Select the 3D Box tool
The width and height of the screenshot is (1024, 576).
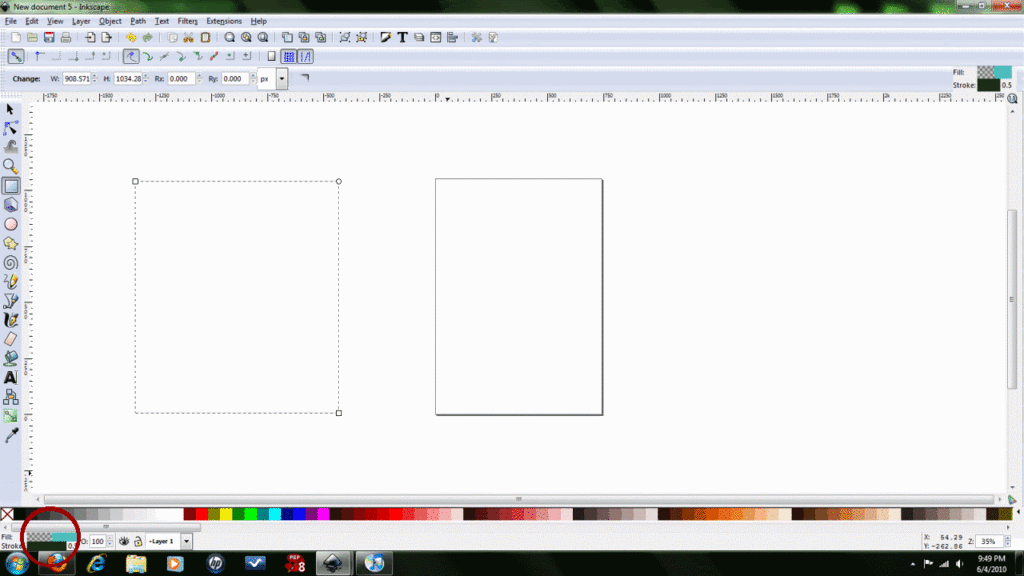pos(10,205)
